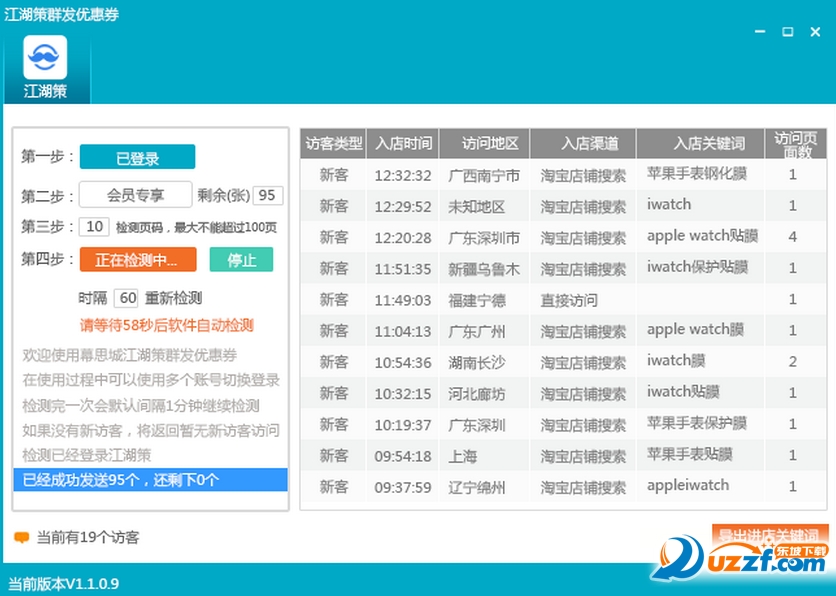Image resolution: width=836 pixels, height=596 pixels.
Task: Select the log line 检测已经登录江湖策
Action: [x=87, y=455]
